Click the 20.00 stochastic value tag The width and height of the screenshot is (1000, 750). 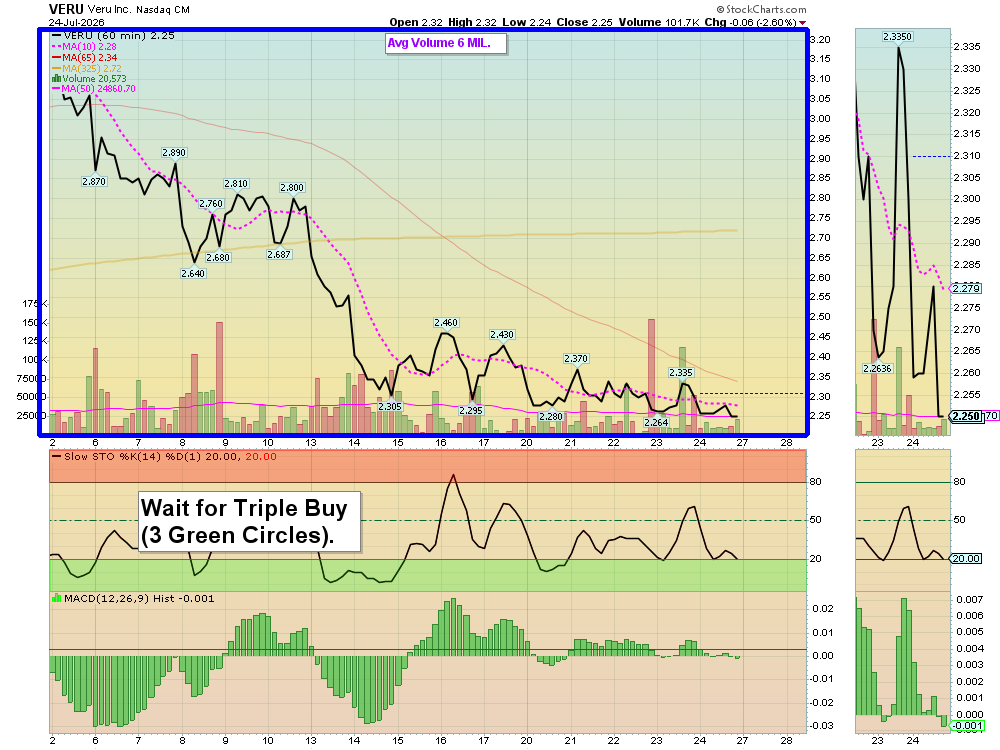coord(966,559)
